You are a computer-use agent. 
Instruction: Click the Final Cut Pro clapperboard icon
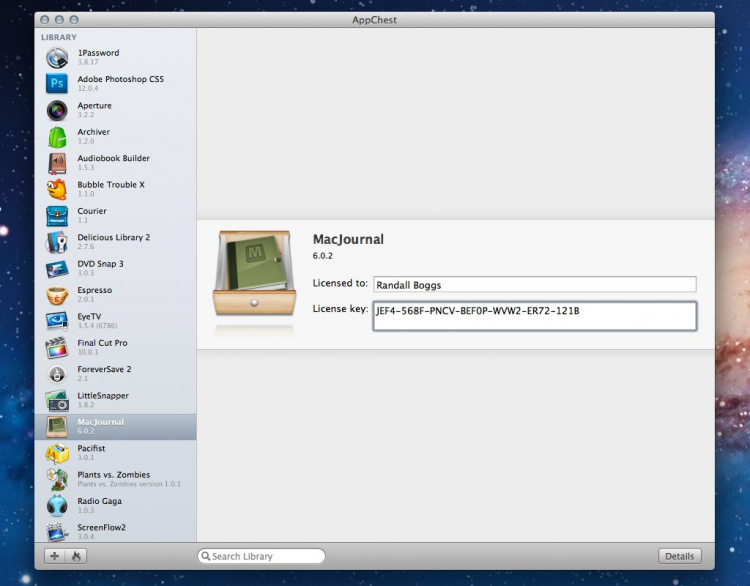point(57,348)
